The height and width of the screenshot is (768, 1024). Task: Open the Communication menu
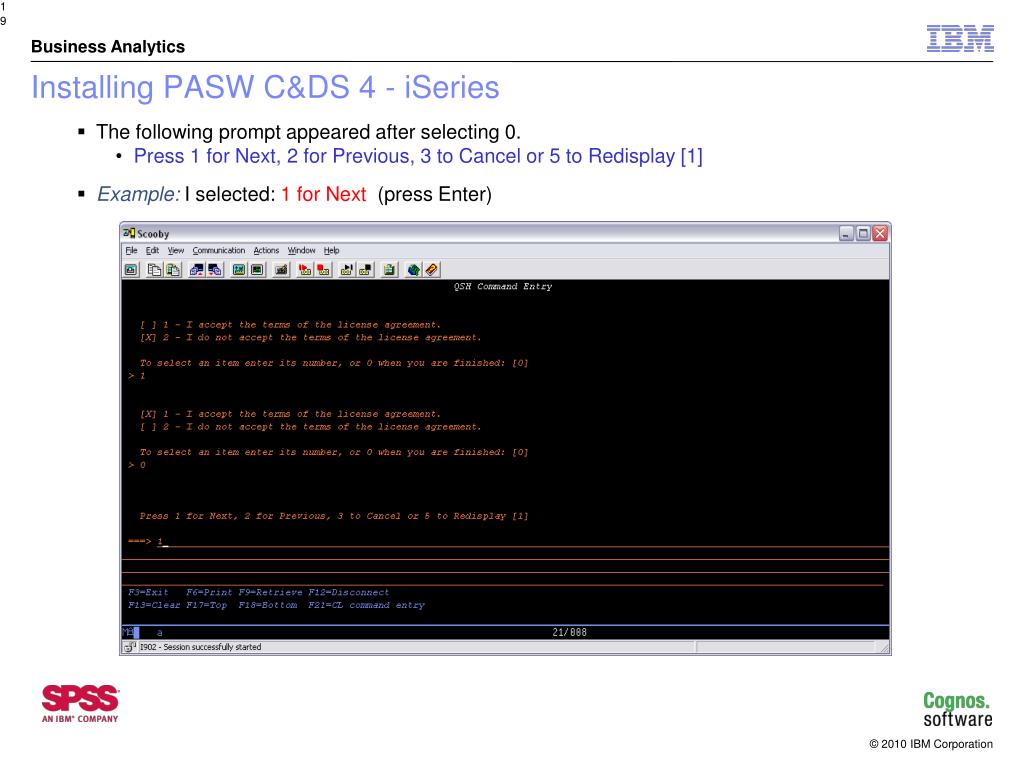click(219, 251)
